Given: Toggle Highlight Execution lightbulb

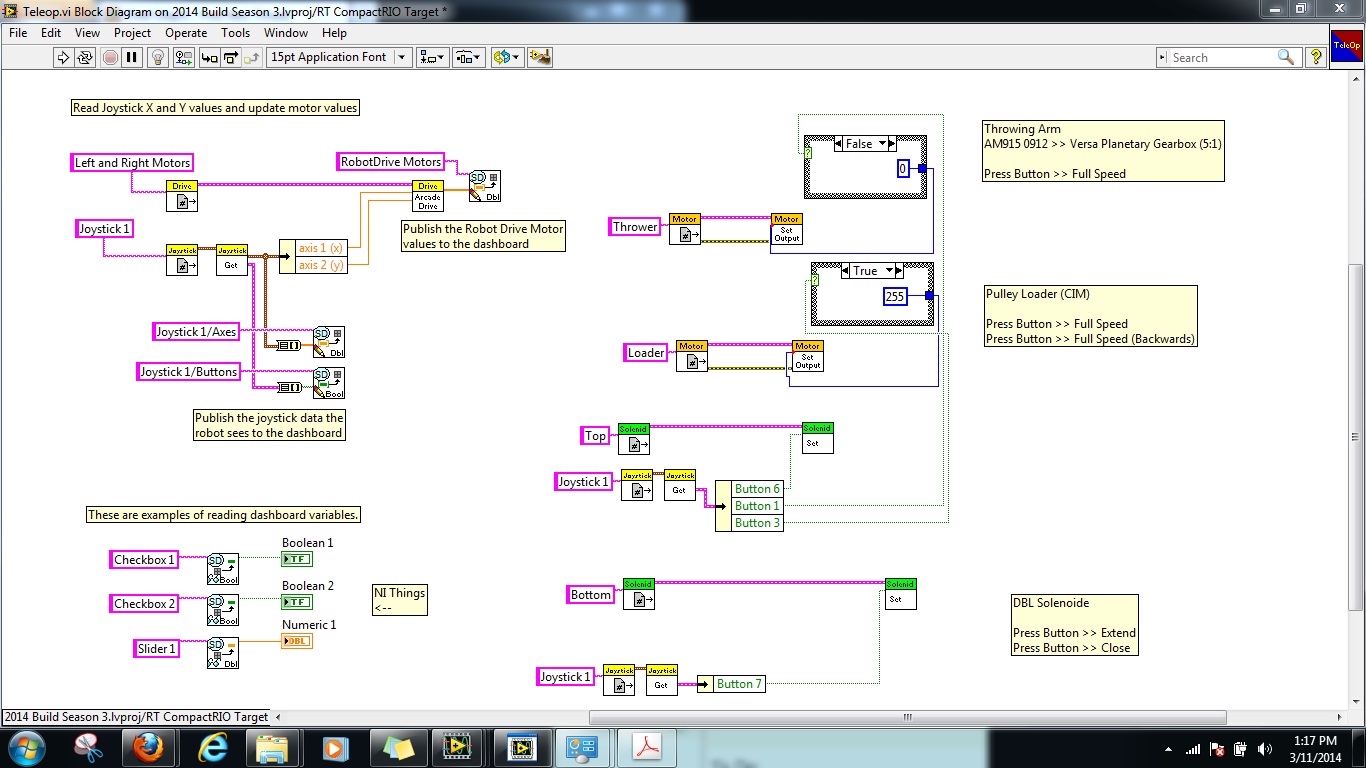Looking at the screenshot, I should [x=157, y=57].
